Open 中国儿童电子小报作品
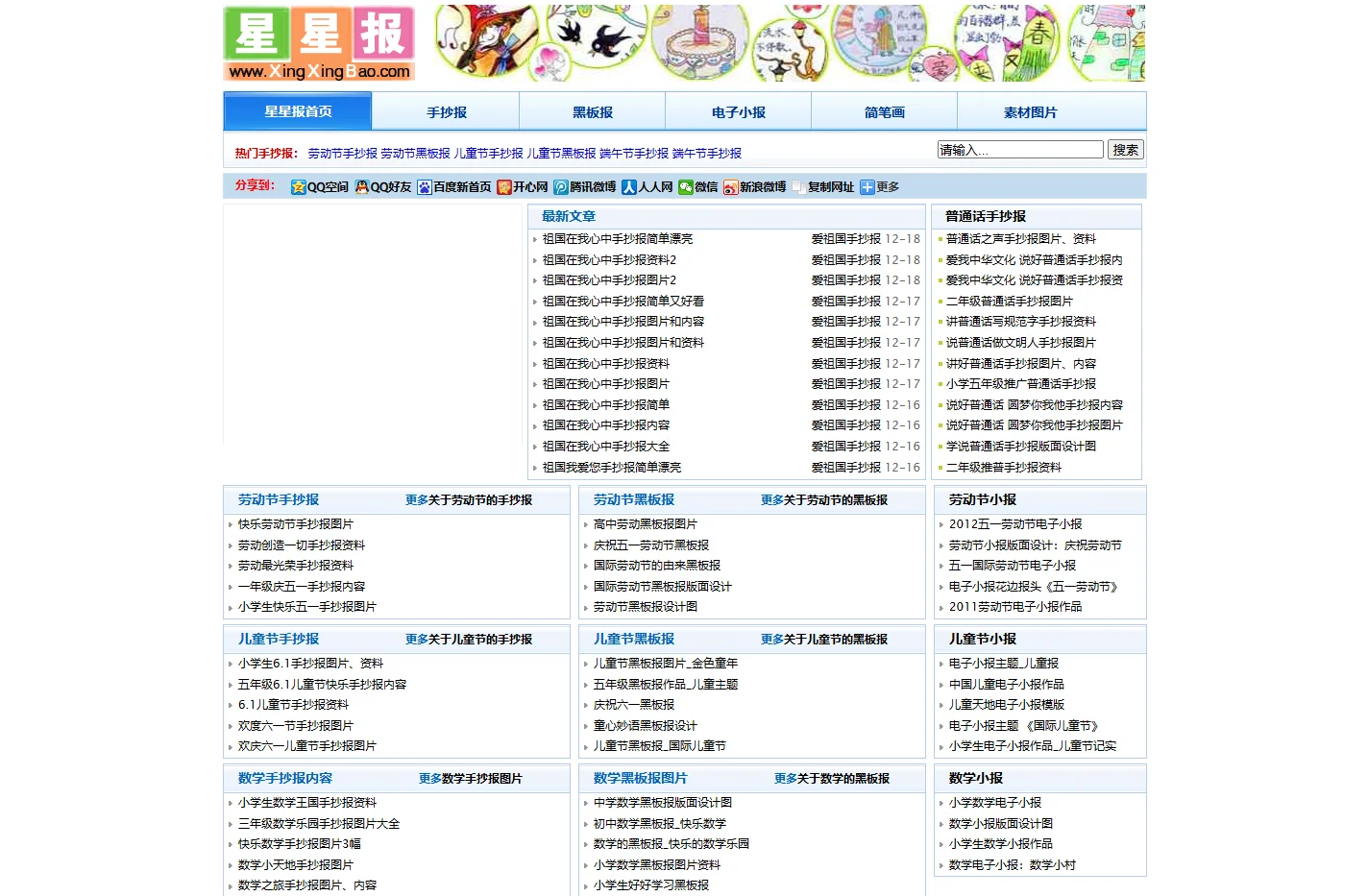 pyautogui.click(x=1007, y=685)
